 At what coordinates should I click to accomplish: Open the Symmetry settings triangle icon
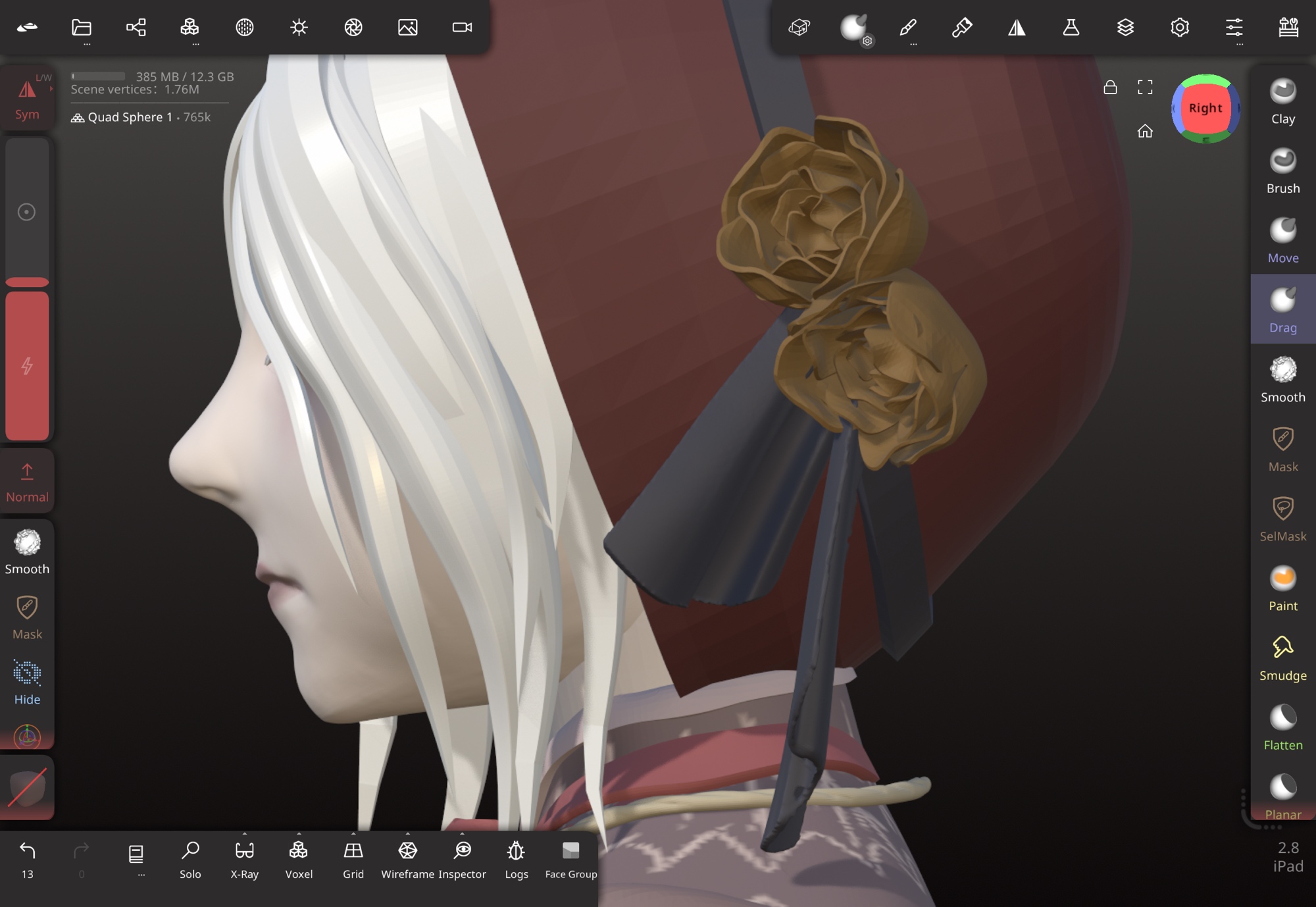1017,27
